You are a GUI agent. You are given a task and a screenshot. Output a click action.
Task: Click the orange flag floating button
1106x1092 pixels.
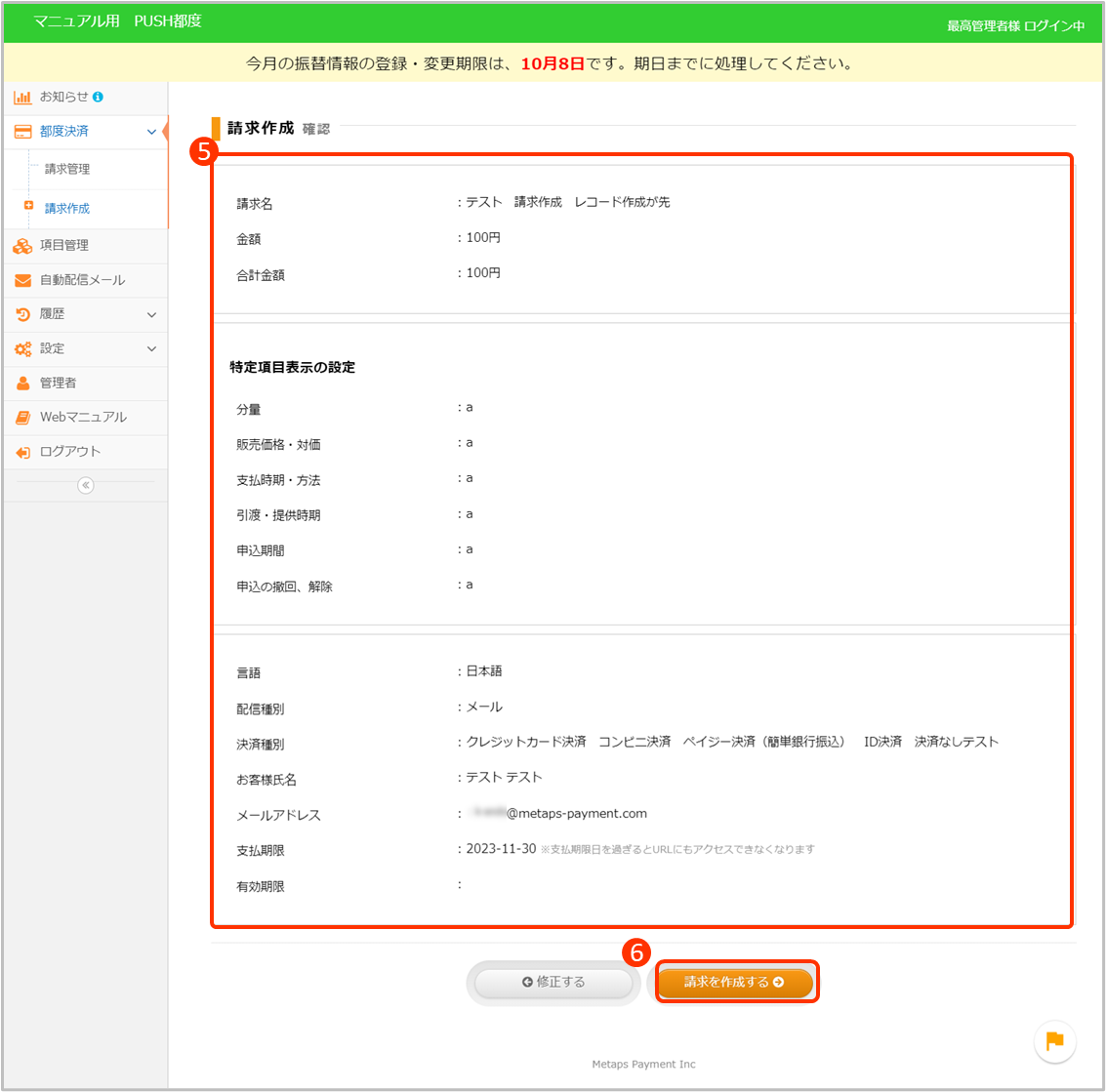pos(1054,1041)
